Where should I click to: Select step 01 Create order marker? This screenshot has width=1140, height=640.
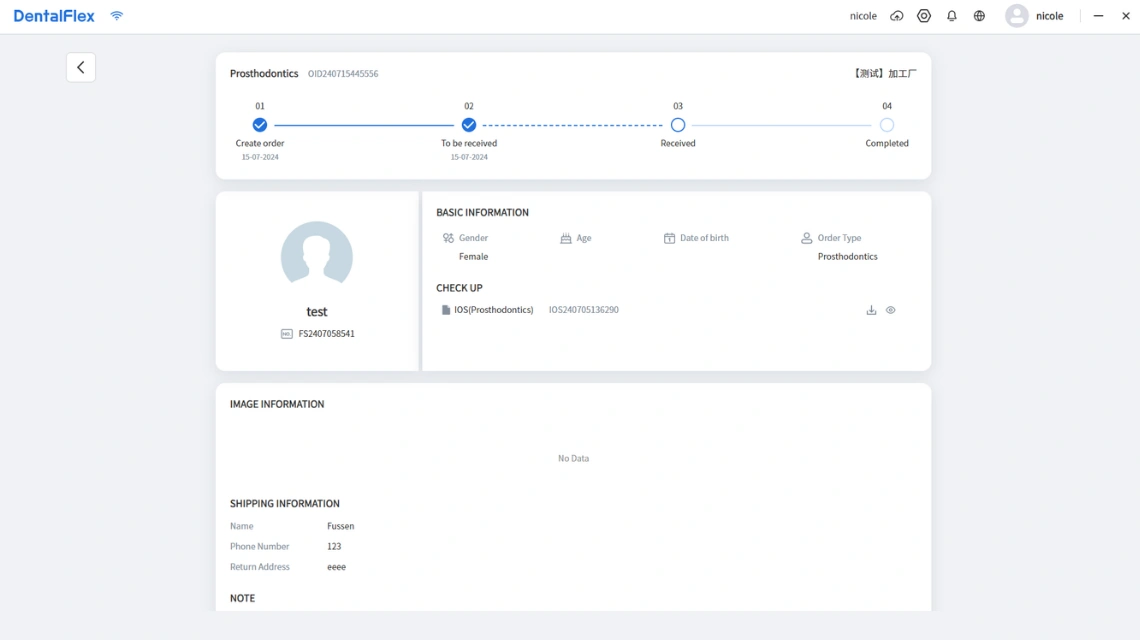[x=260, y=125]
